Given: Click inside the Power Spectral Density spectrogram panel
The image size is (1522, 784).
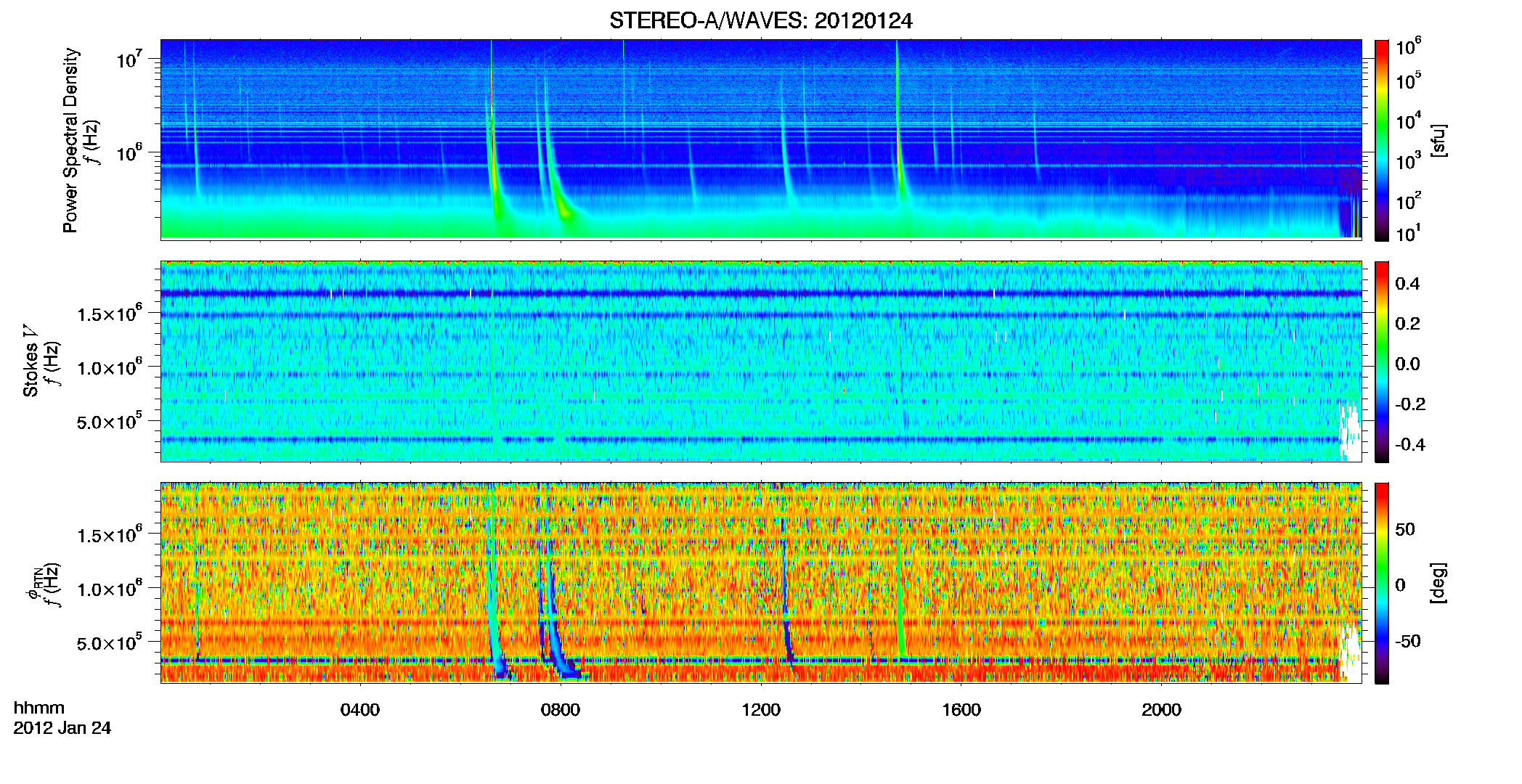Looking at the screenshot, I should click(761, 139).
